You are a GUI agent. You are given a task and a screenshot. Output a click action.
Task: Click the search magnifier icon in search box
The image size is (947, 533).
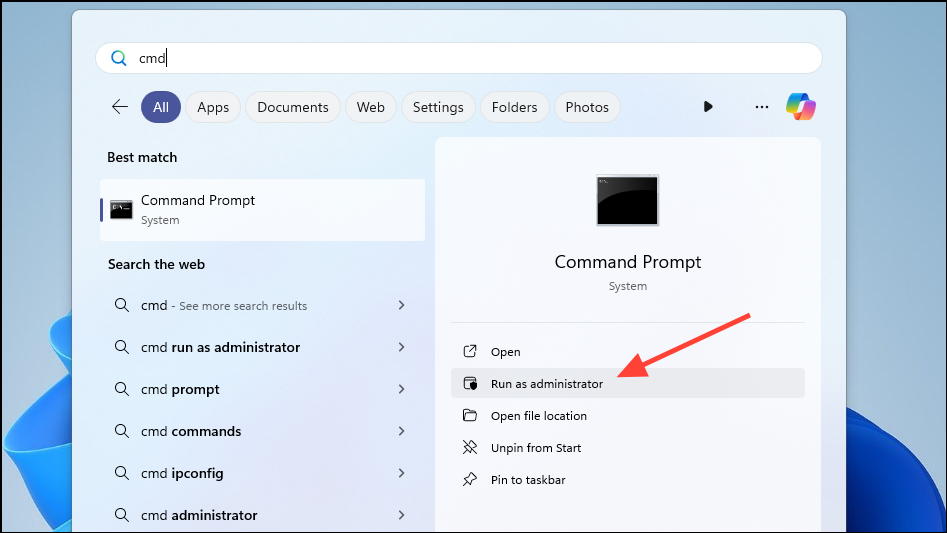[118, 58]
